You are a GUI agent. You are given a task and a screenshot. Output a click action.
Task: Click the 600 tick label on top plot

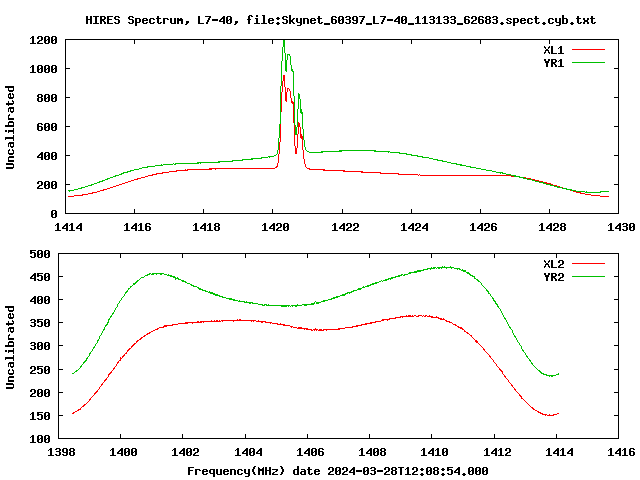[x=47, y=127]
